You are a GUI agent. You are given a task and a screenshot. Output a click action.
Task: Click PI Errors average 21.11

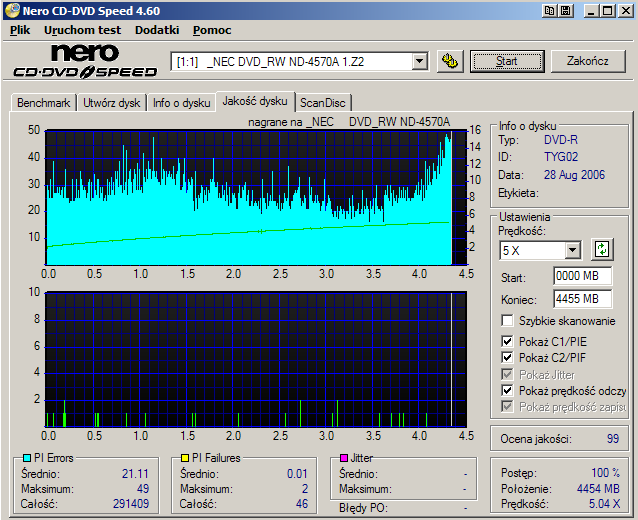135,474
